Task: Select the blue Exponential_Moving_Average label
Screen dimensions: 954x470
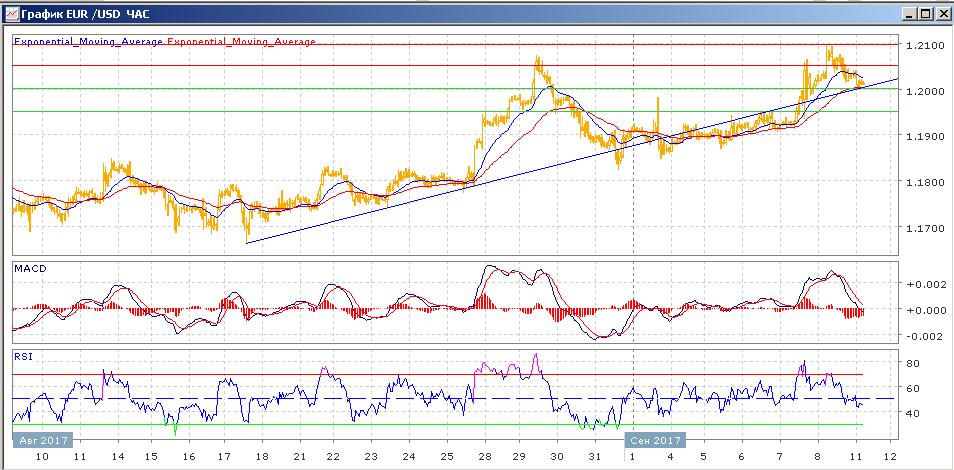Action: [88, 41]
